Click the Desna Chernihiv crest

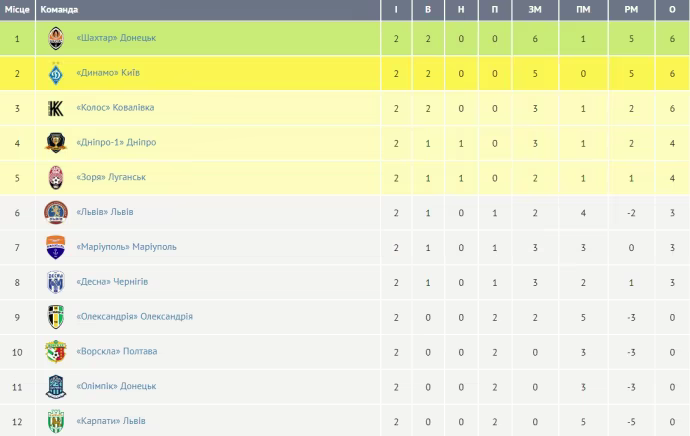(x=56, y=282)
